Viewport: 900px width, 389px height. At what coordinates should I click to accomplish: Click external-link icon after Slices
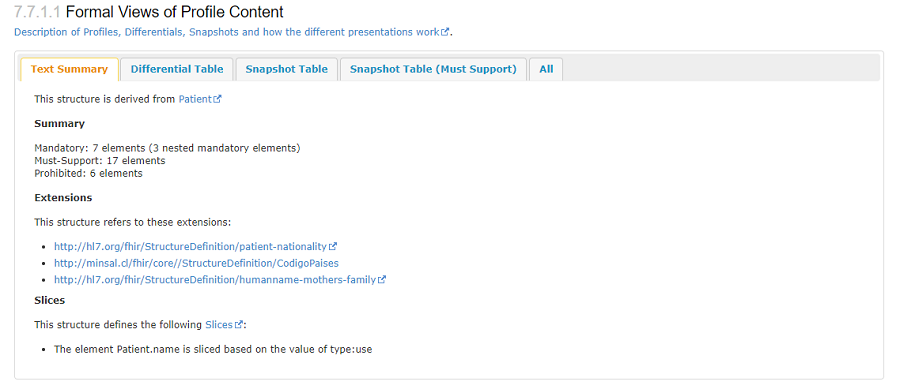click(x=239, y=325)
